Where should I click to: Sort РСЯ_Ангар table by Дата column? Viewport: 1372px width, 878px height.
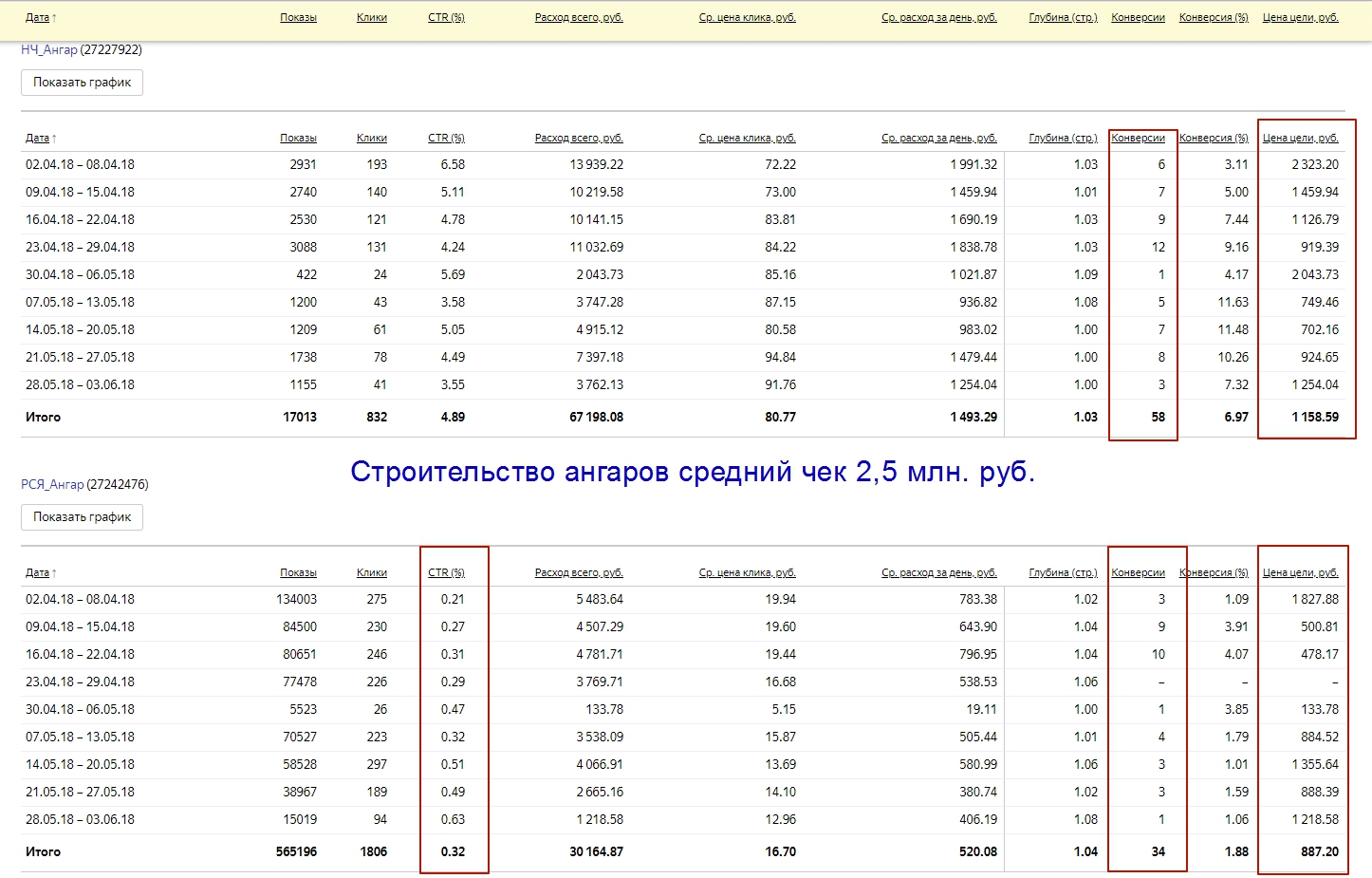coord(37,572)
